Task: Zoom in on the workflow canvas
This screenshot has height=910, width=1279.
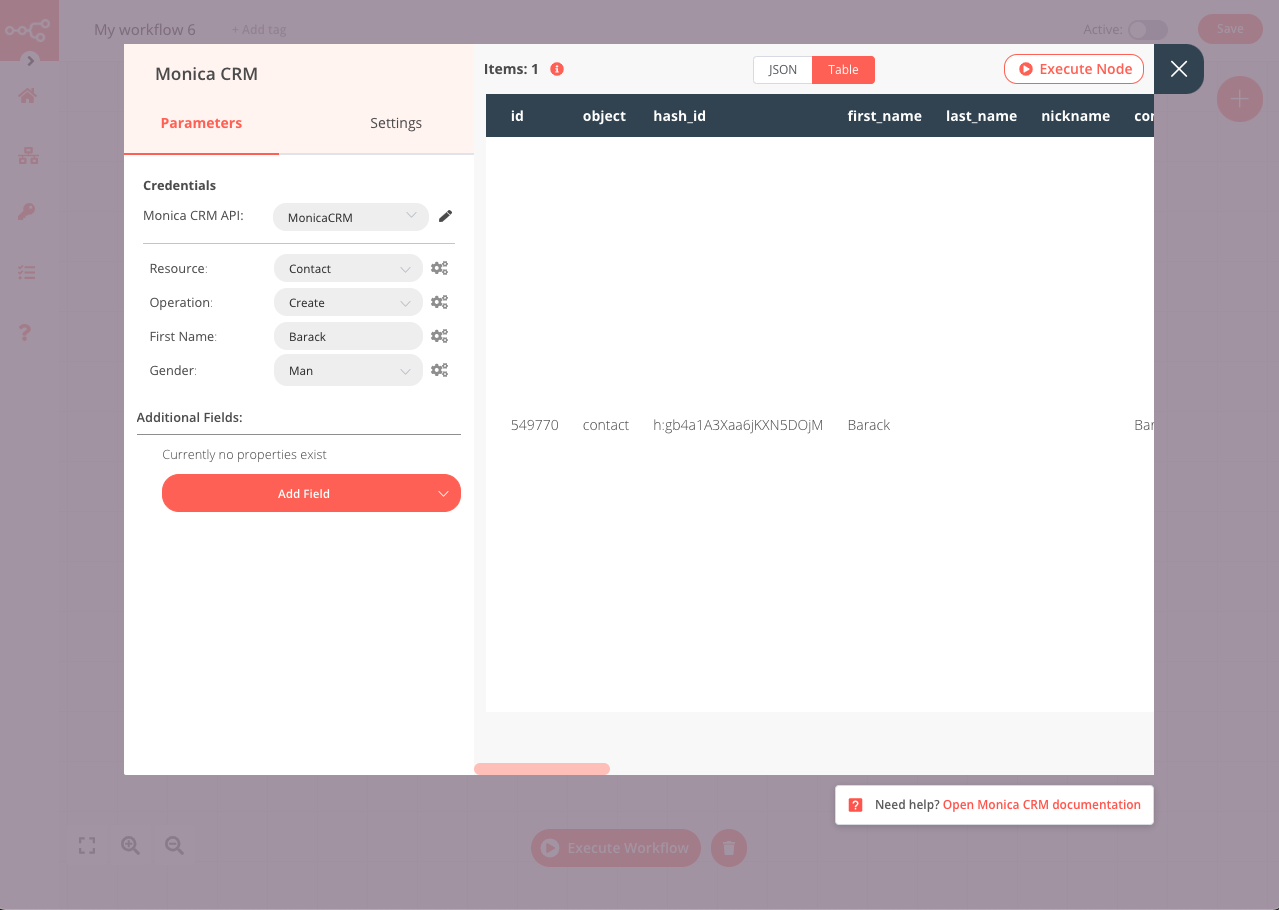Action: (x=130, y=845)
